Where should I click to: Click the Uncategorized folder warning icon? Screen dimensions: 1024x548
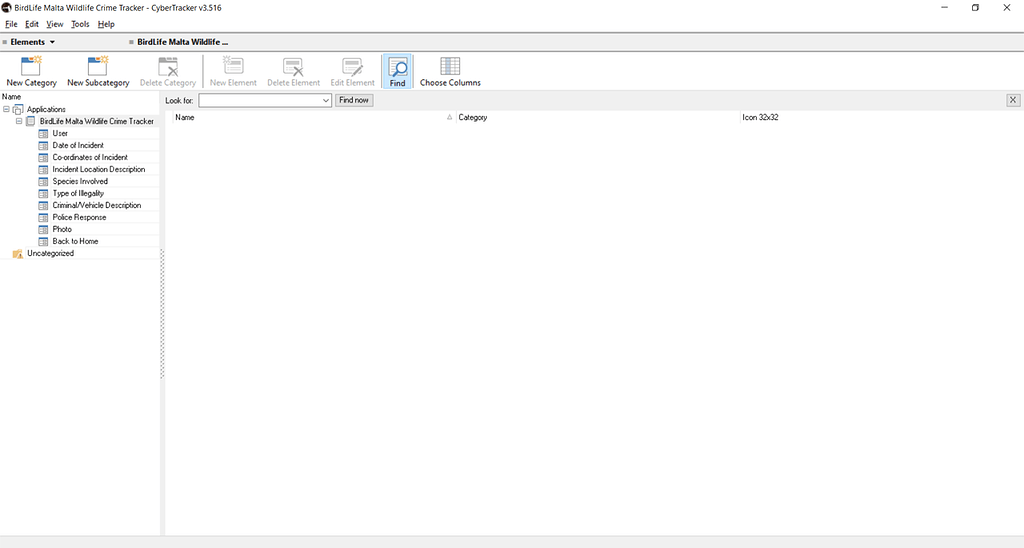[x=18, y=253]
